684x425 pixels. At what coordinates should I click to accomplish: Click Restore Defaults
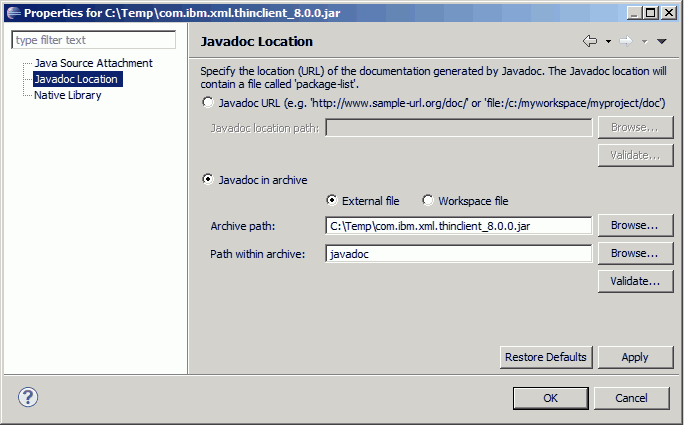pos(546,357)
